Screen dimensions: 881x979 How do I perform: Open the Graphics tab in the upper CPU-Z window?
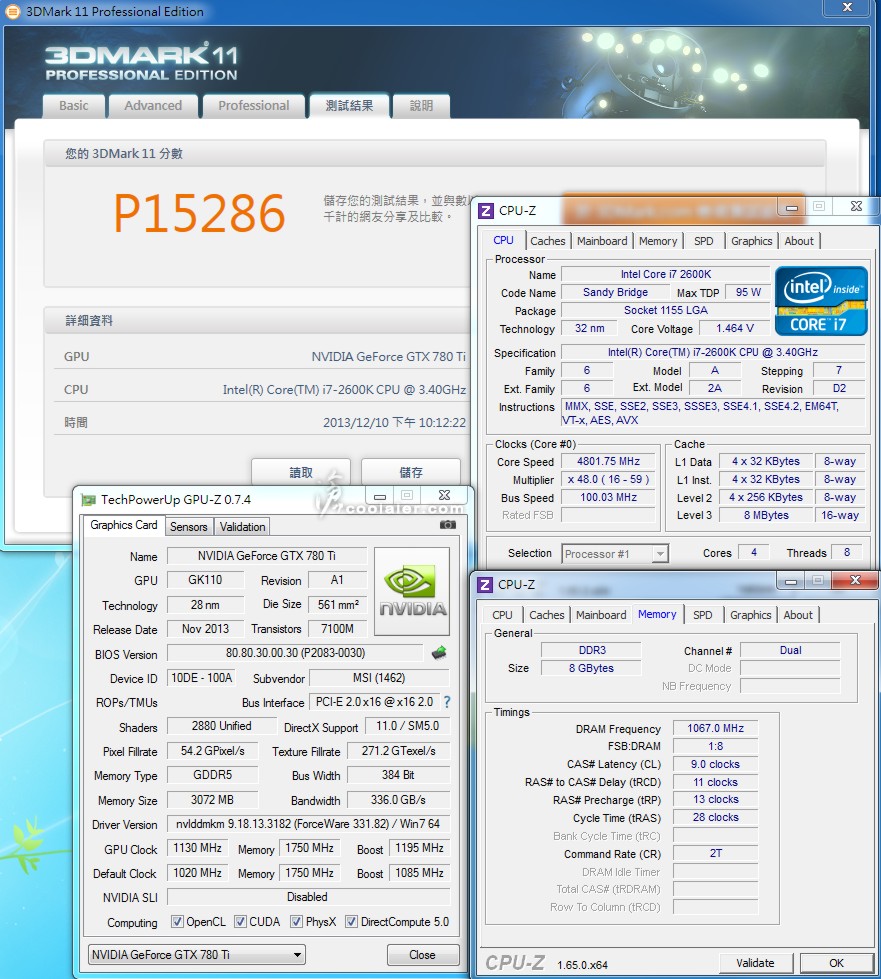(751, 241)
